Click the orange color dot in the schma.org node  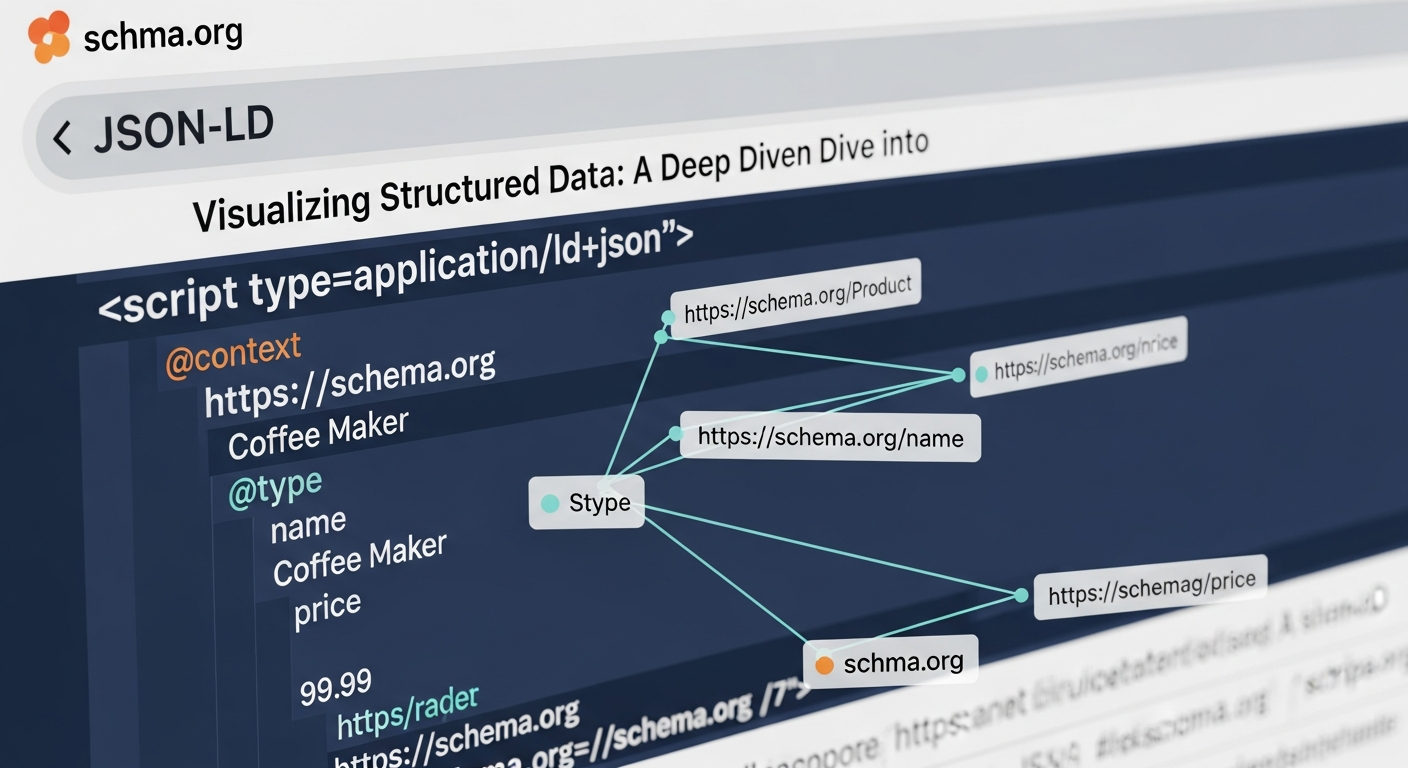point(825,662)
